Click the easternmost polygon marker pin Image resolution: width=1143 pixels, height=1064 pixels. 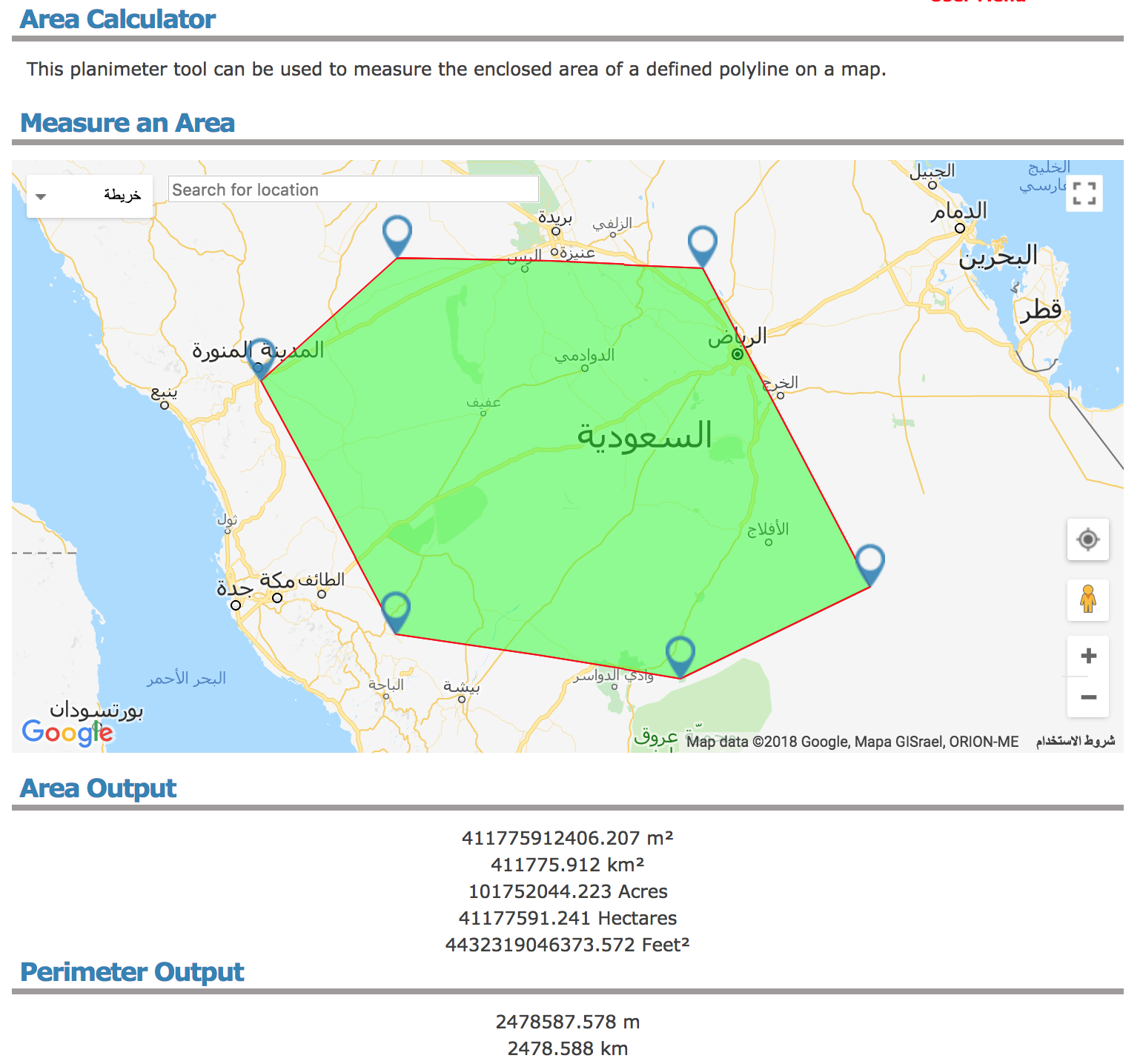coord(869,563)
